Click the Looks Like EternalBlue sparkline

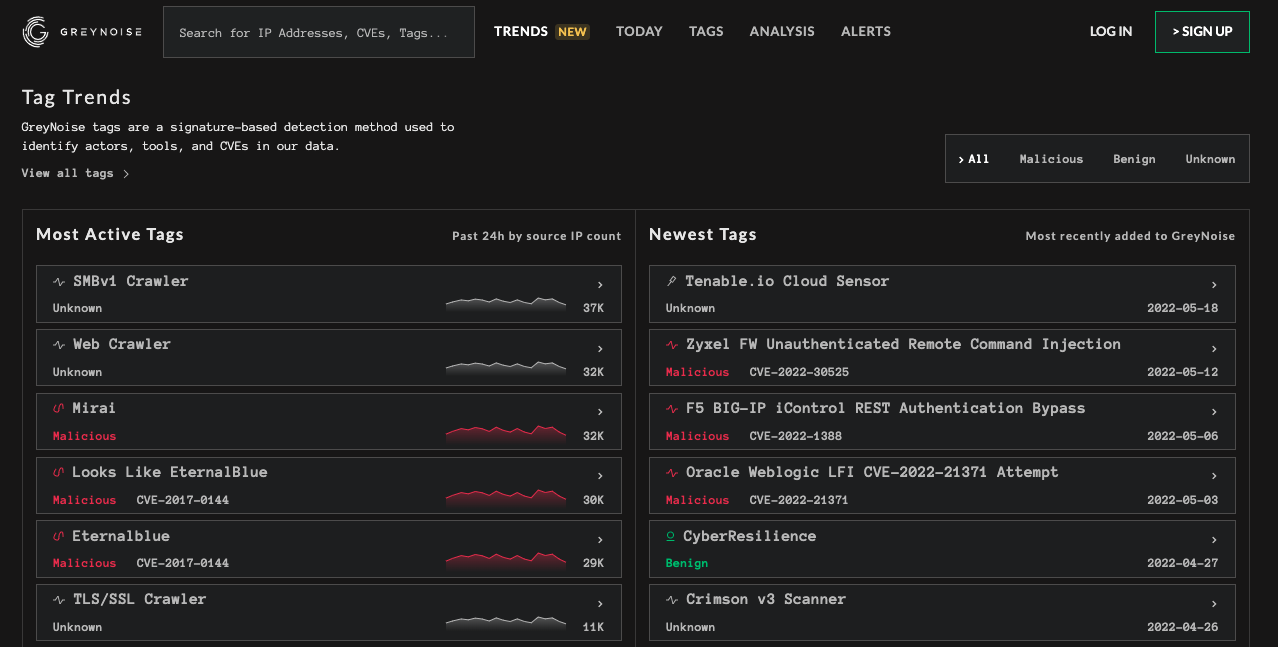tap(506, 496)
